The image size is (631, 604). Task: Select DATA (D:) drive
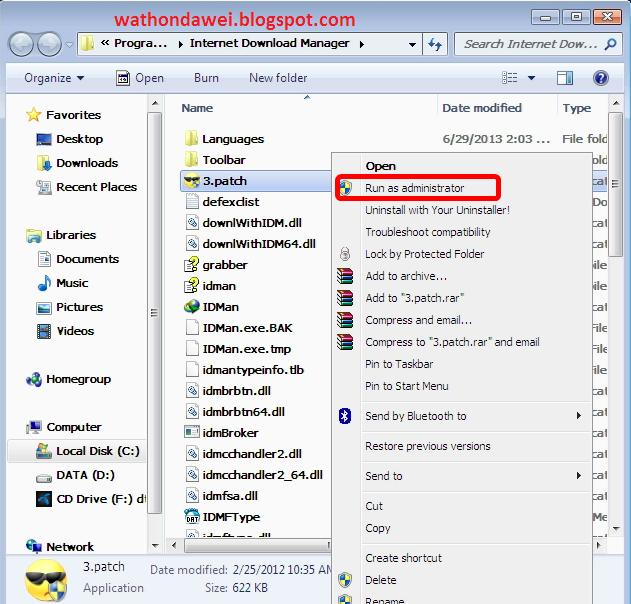(x=85, y=475)
